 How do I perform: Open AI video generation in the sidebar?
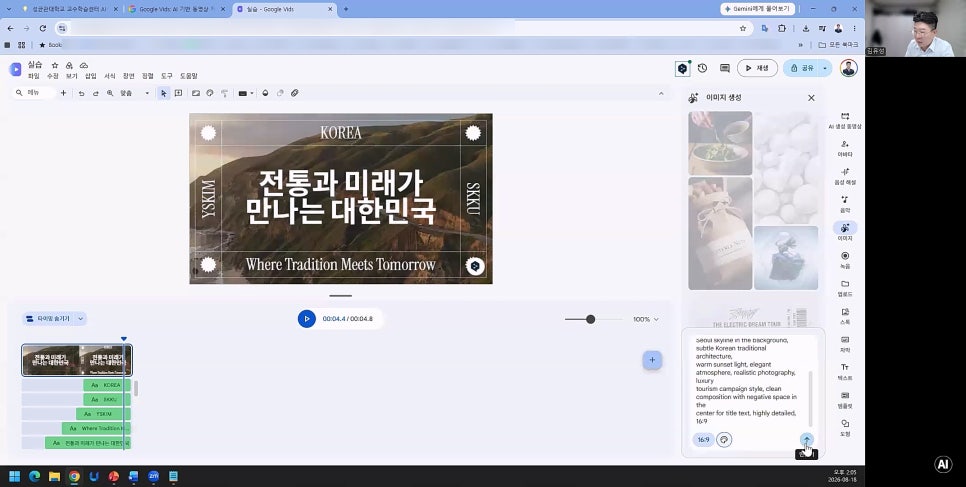click(845, 120)
